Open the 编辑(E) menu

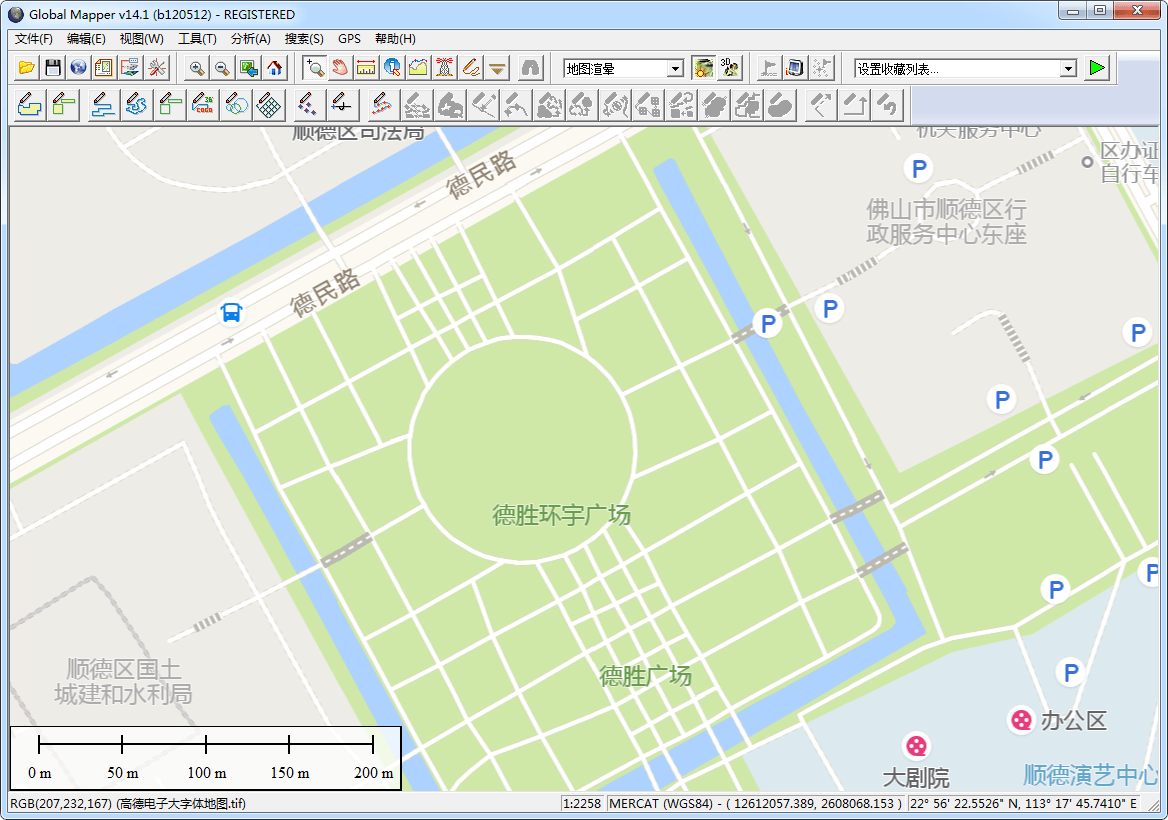[x=86, y=39]
